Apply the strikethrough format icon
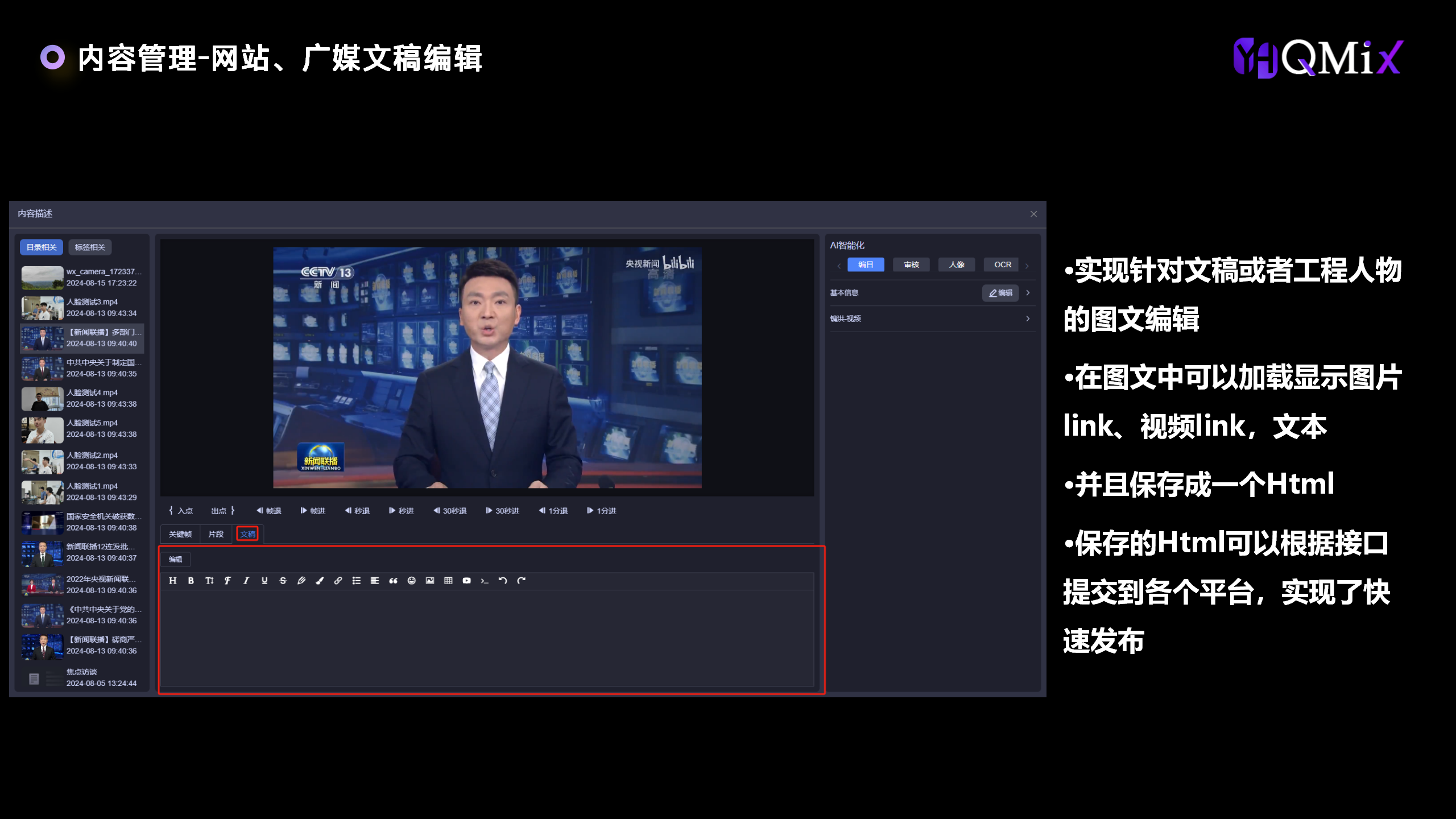Viewport: 1456px width, 819px height. (283, 581)
